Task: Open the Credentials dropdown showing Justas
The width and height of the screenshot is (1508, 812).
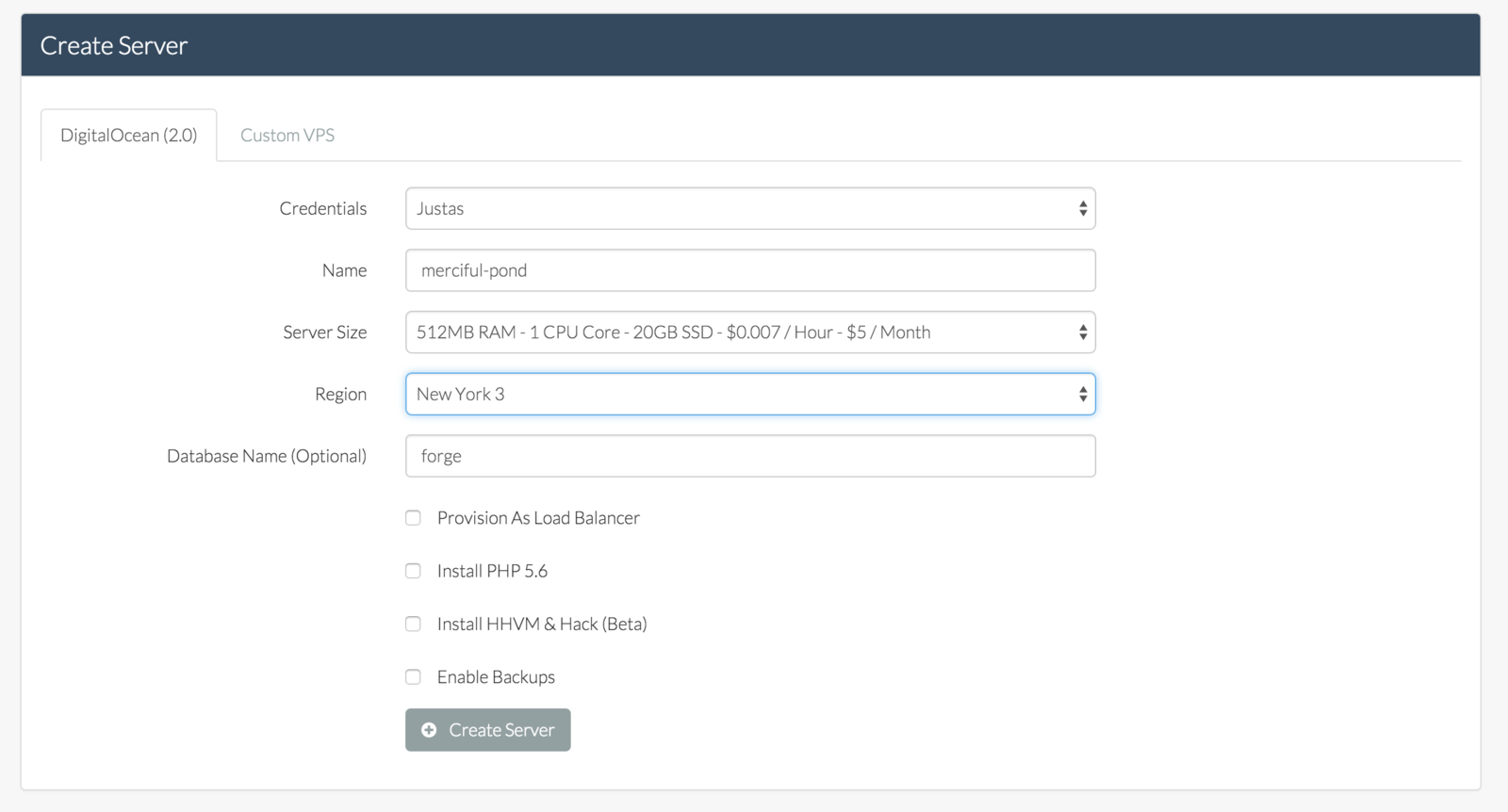Action: point(750,208)
